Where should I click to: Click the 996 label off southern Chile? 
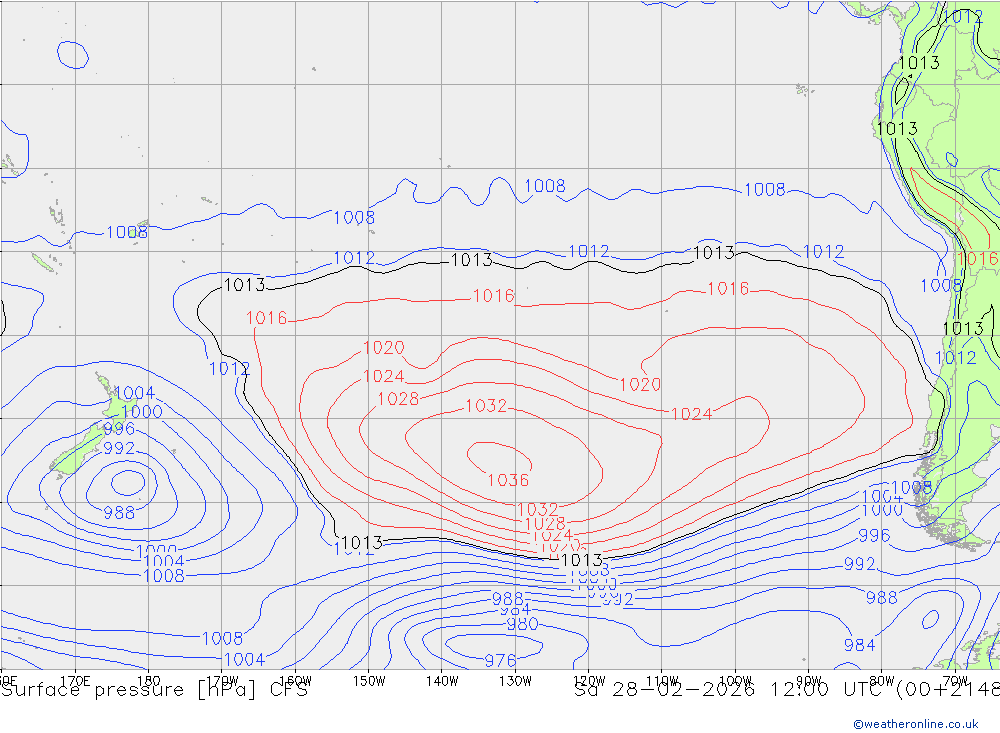[874, 536]
